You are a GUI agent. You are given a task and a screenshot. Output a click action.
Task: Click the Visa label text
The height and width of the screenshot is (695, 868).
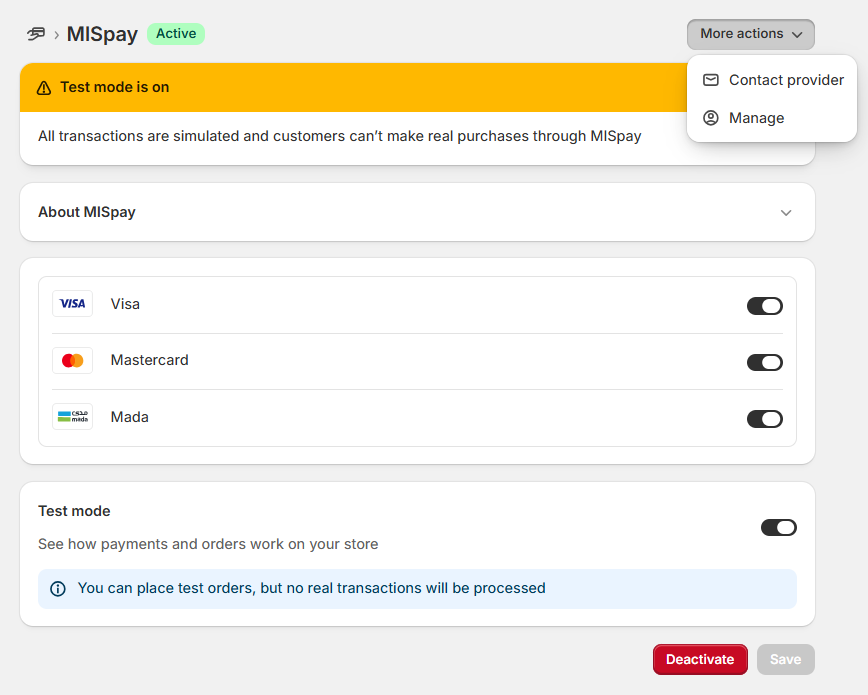[x=125, y=304]
